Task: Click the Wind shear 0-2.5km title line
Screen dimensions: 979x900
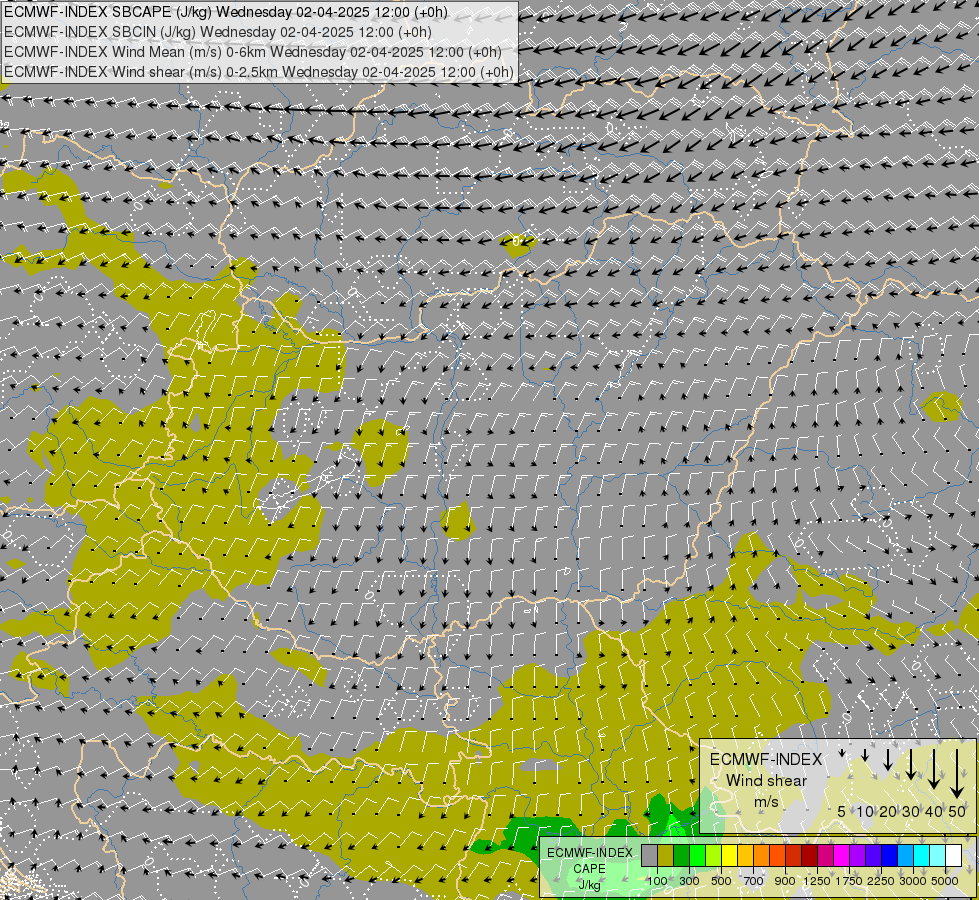Action: pyautogui.click(x=258, y=72)
